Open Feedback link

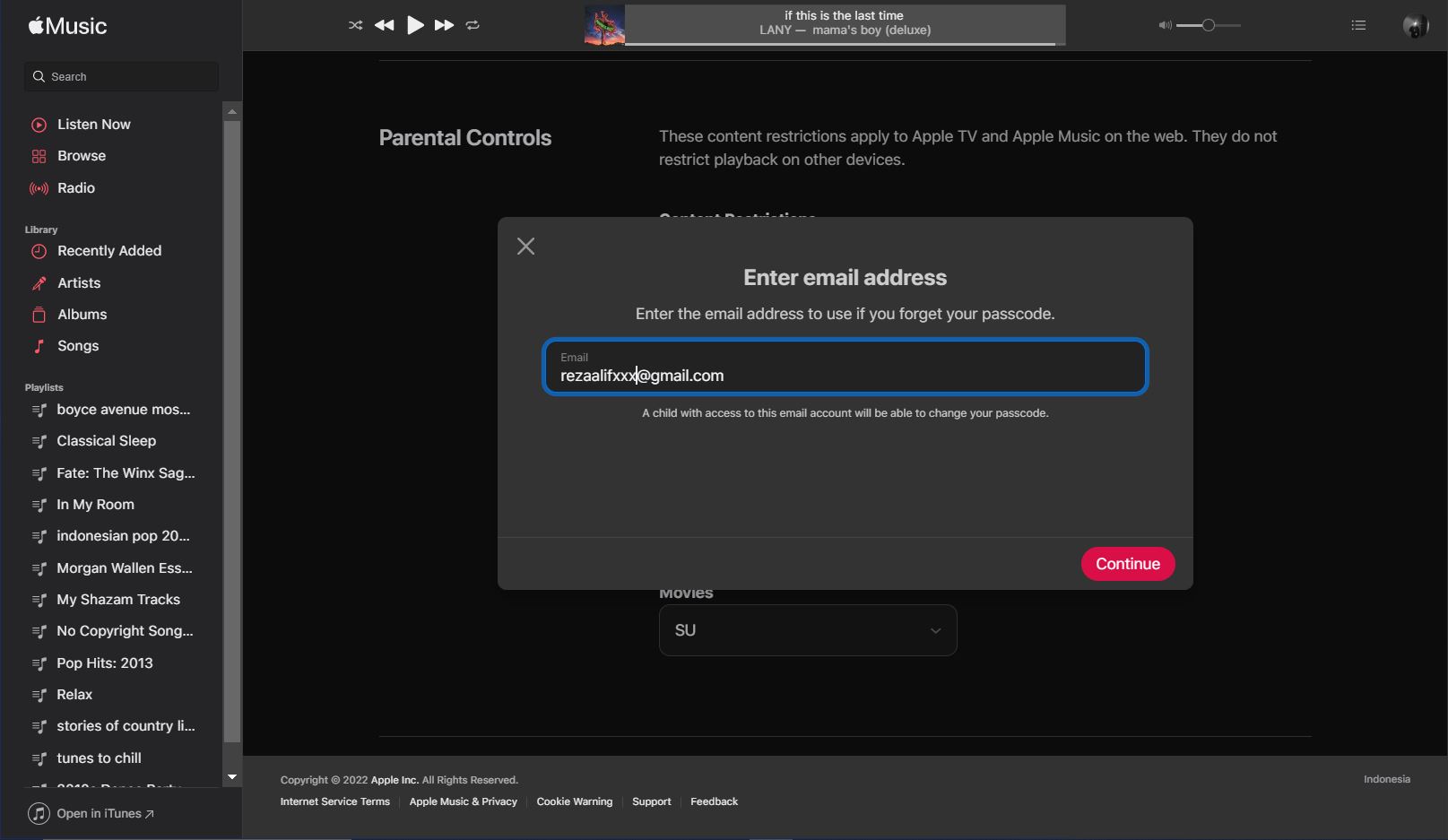tap(714, 801)
